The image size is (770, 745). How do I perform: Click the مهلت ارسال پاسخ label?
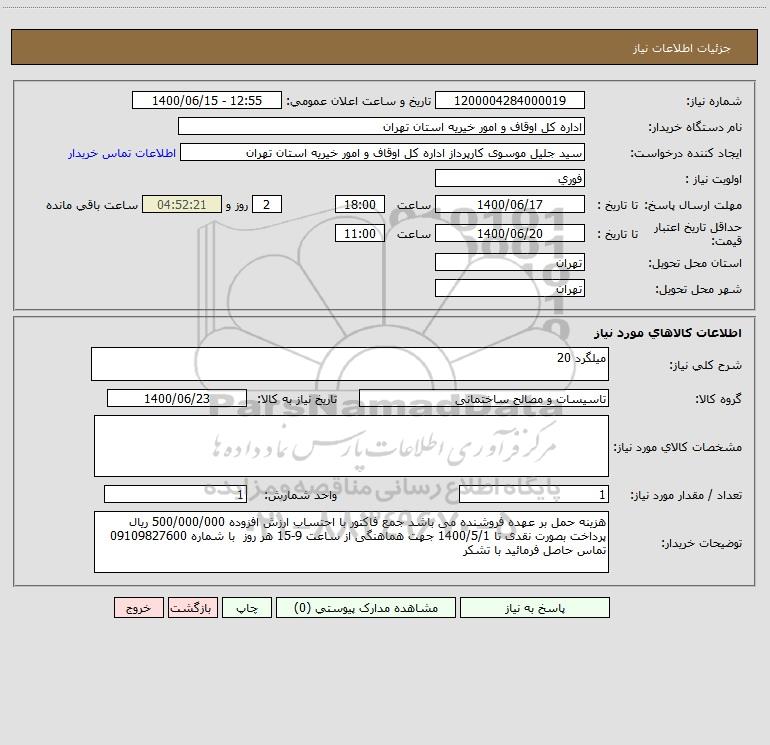coord(693,205)
